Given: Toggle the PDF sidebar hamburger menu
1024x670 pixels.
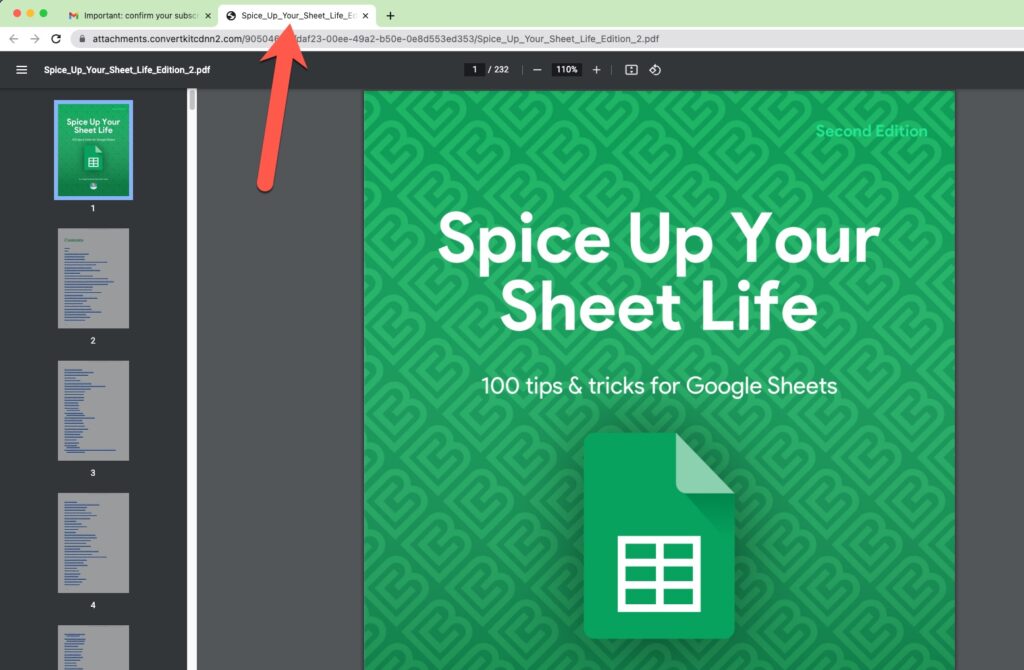Looking at the screenshot, I should [22, 70].
